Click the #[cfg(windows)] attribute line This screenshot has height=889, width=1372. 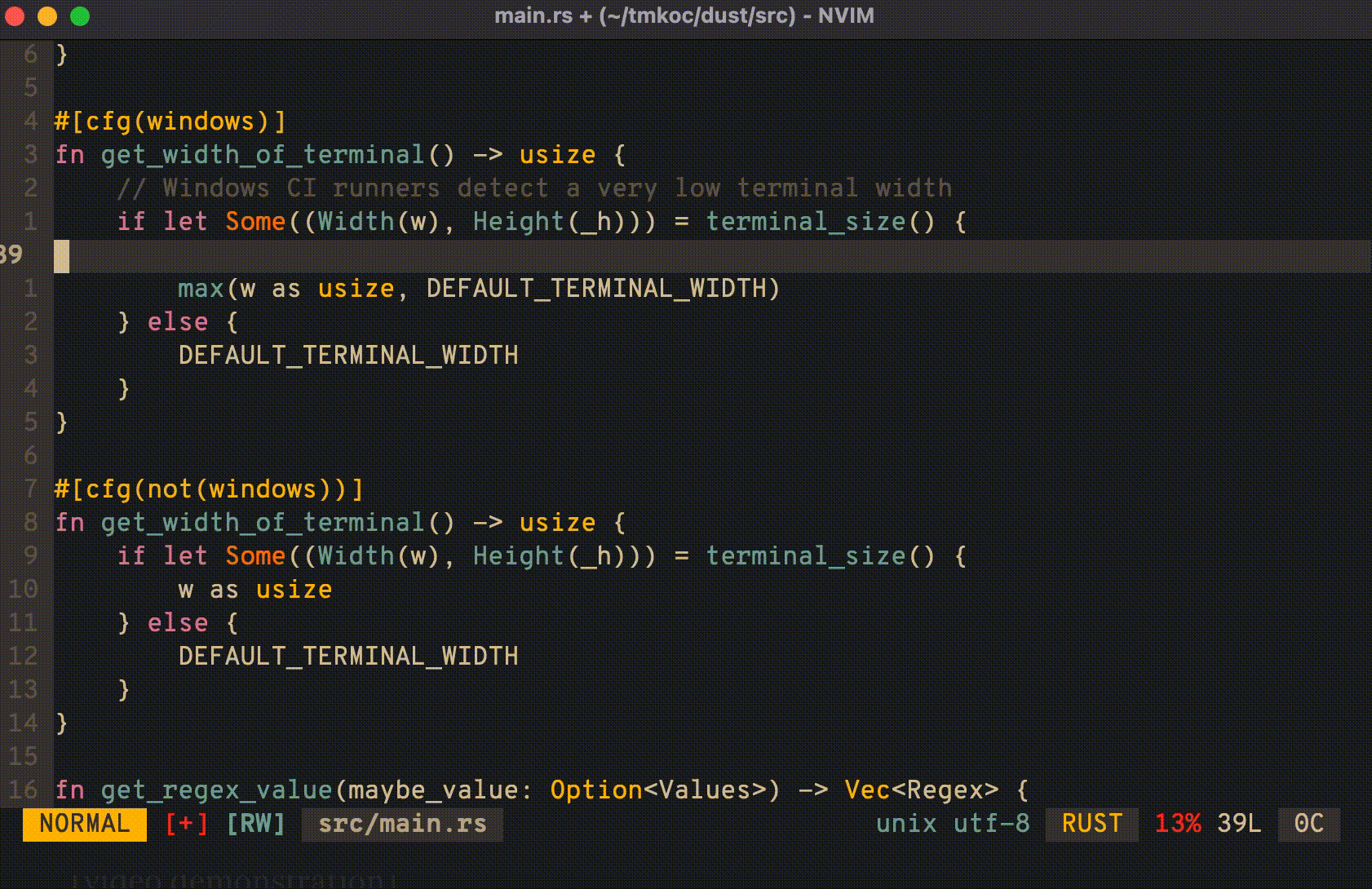tap(169, 121)
